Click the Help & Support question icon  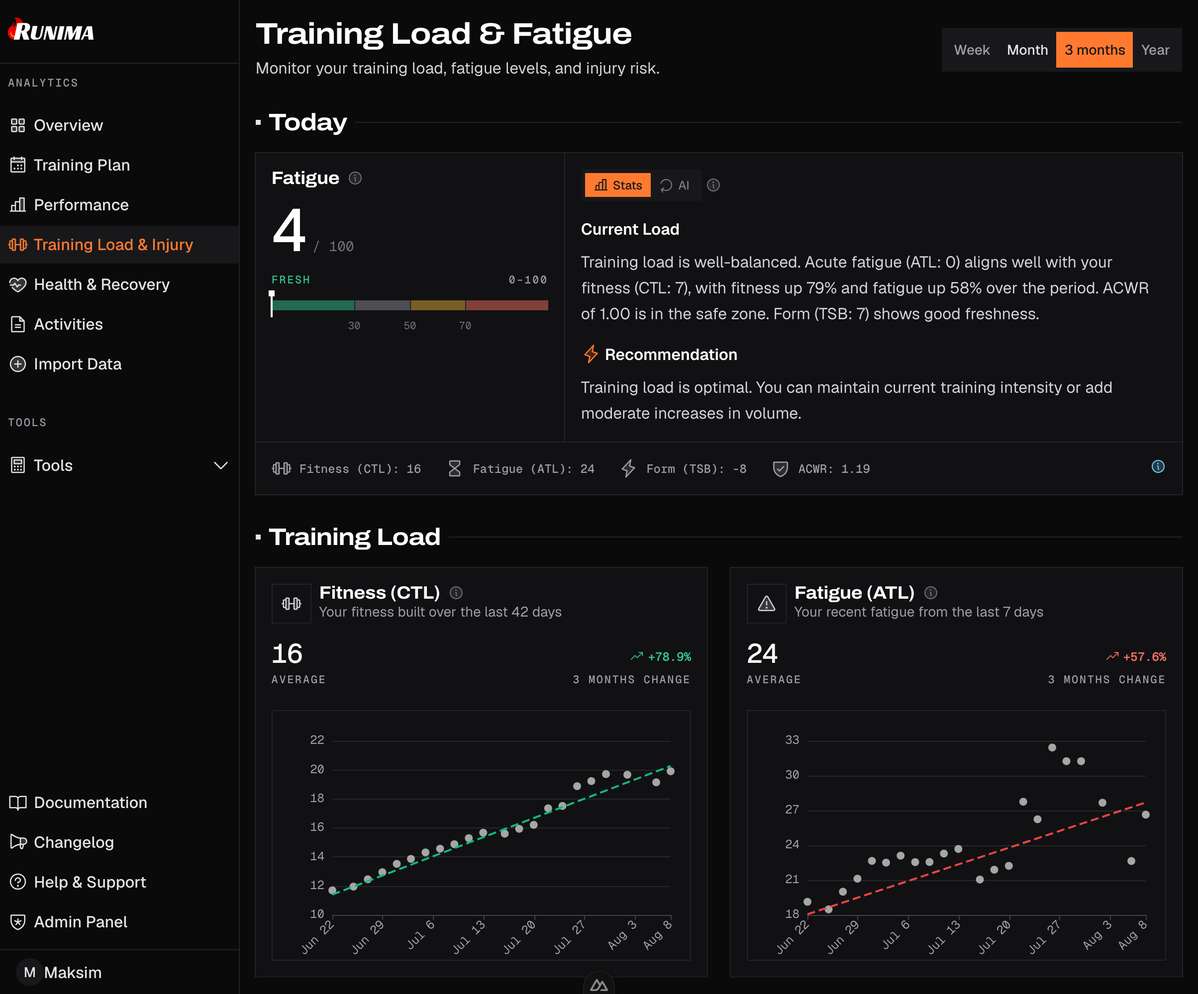pyautogui.click(x=18, y=882)
